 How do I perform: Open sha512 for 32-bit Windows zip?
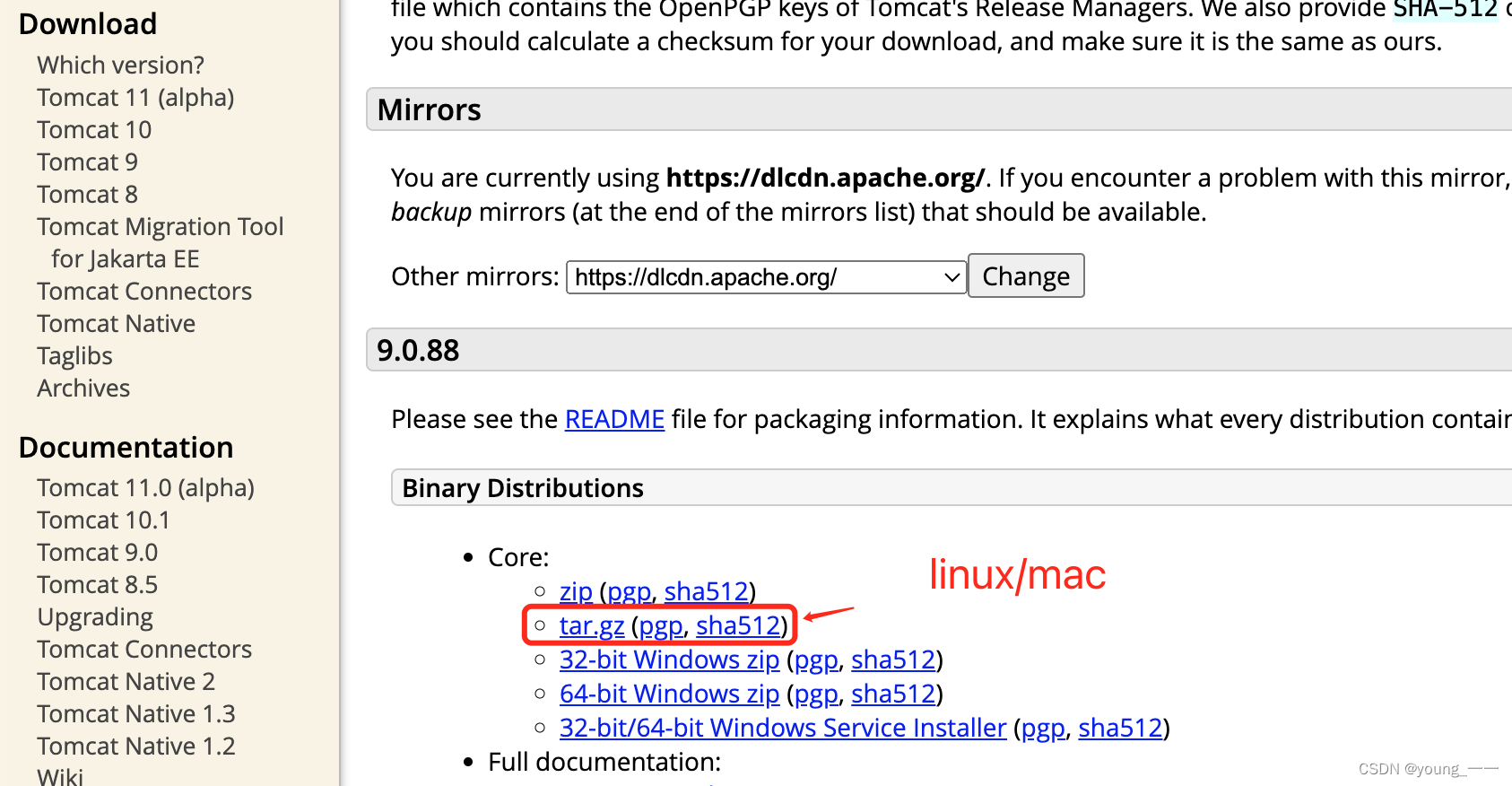(893, 660)
